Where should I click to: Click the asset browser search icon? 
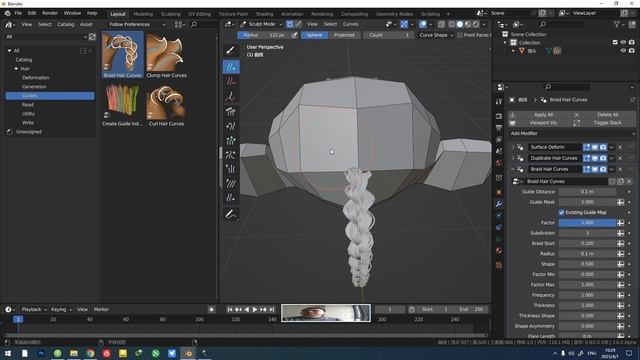click(x=194, y=24)
